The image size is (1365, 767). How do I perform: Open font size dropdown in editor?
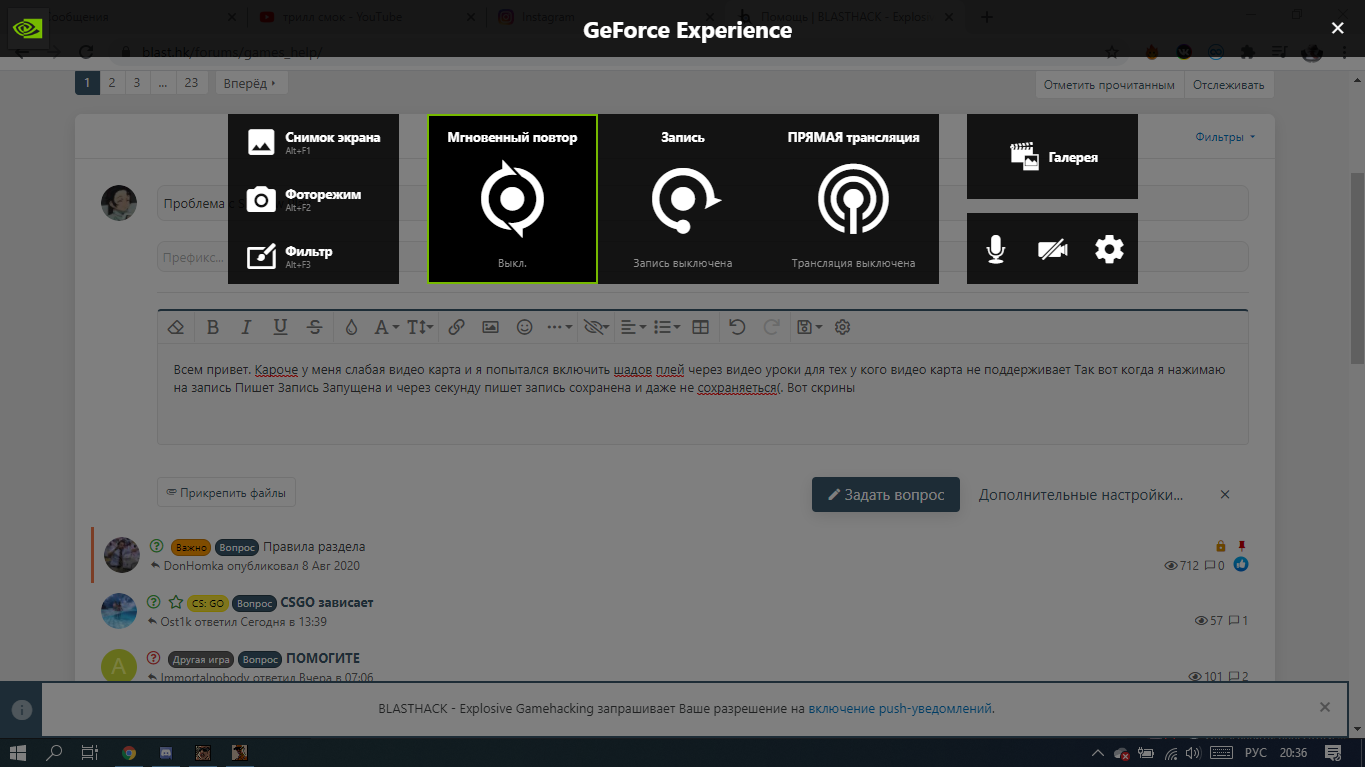420,327
